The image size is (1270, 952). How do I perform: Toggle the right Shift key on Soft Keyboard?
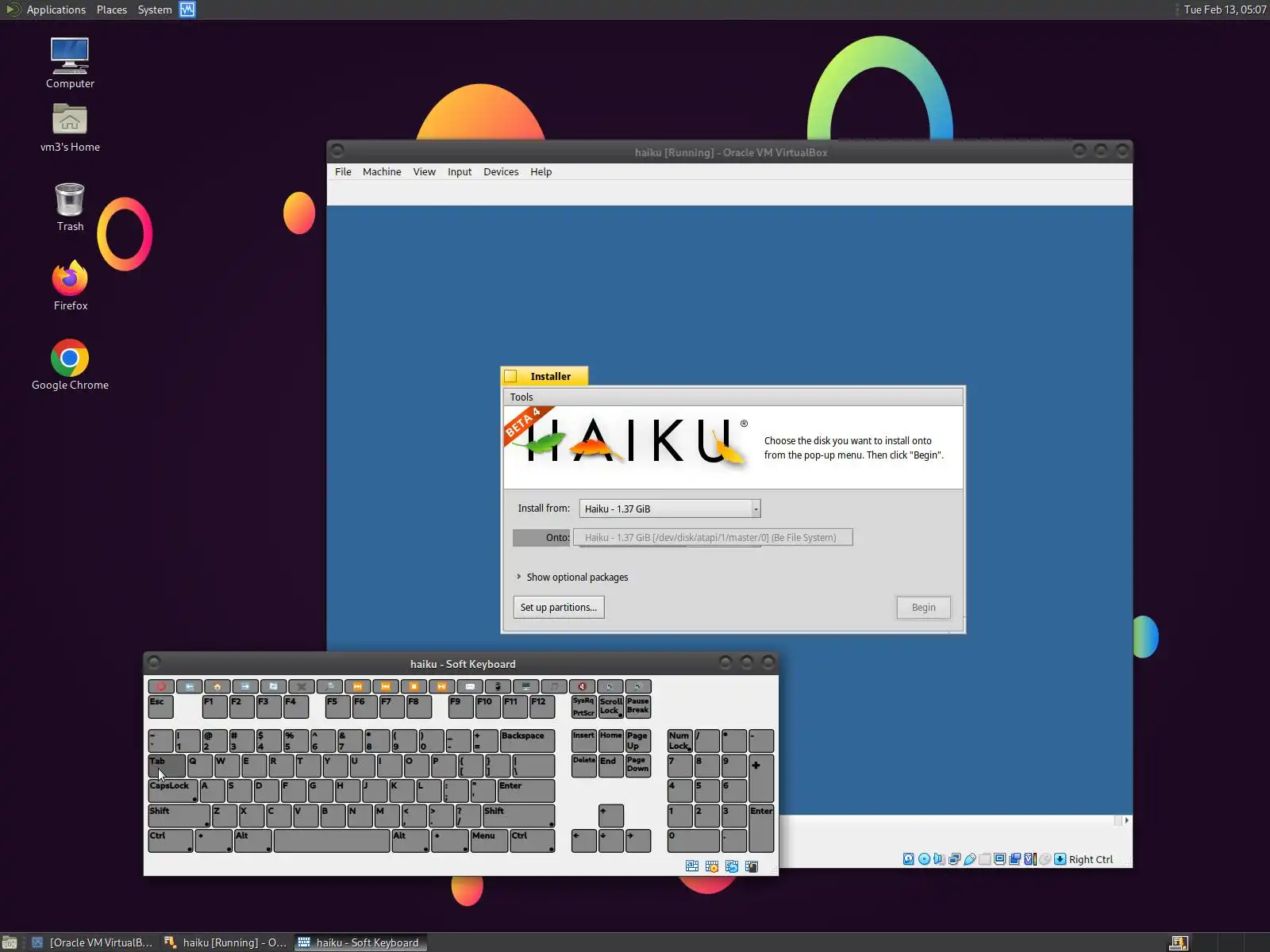pyautogui.click(x=518, y=816)
